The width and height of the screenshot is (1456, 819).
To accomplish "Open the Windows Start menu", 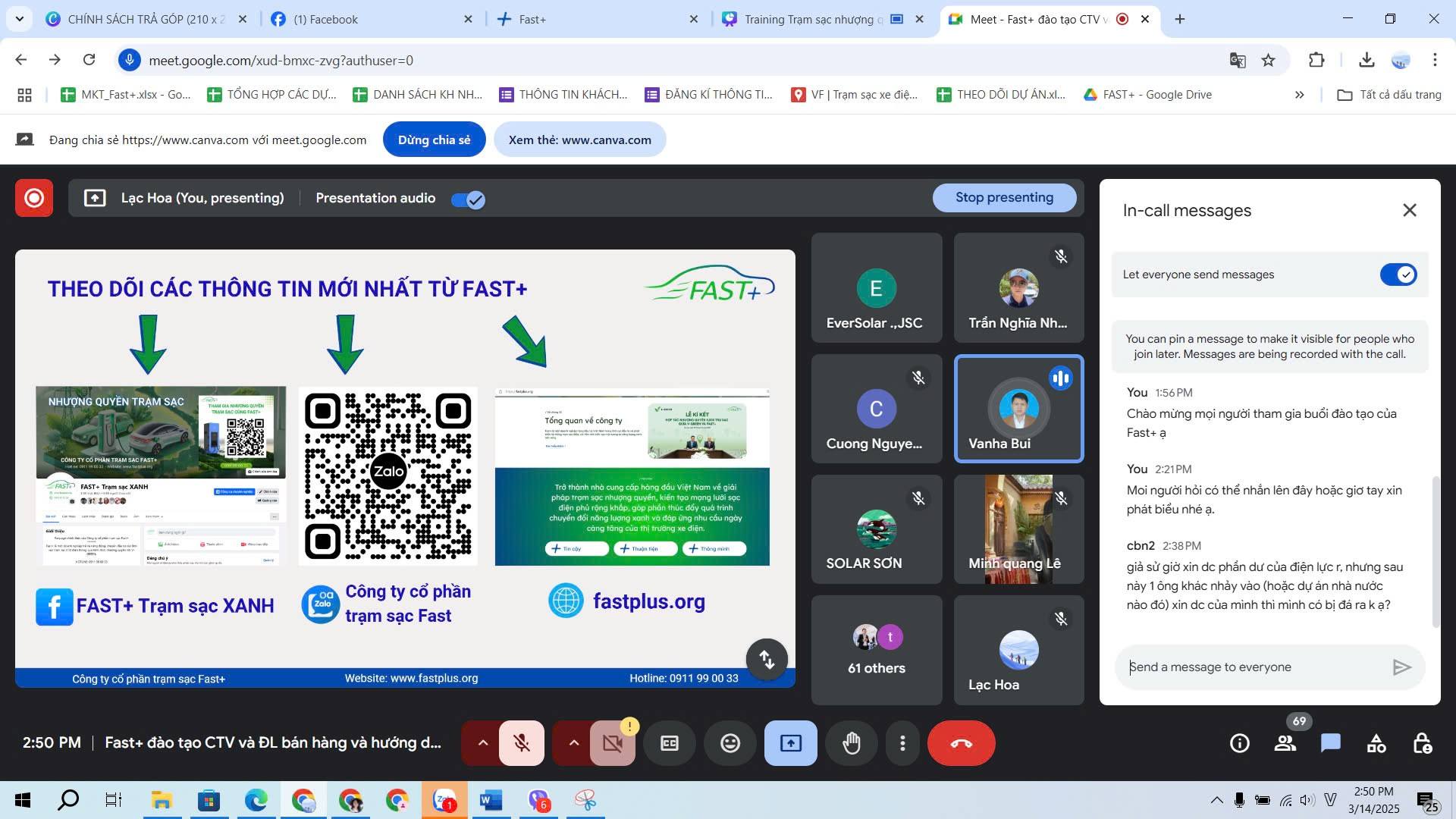I will coord(23,800).
